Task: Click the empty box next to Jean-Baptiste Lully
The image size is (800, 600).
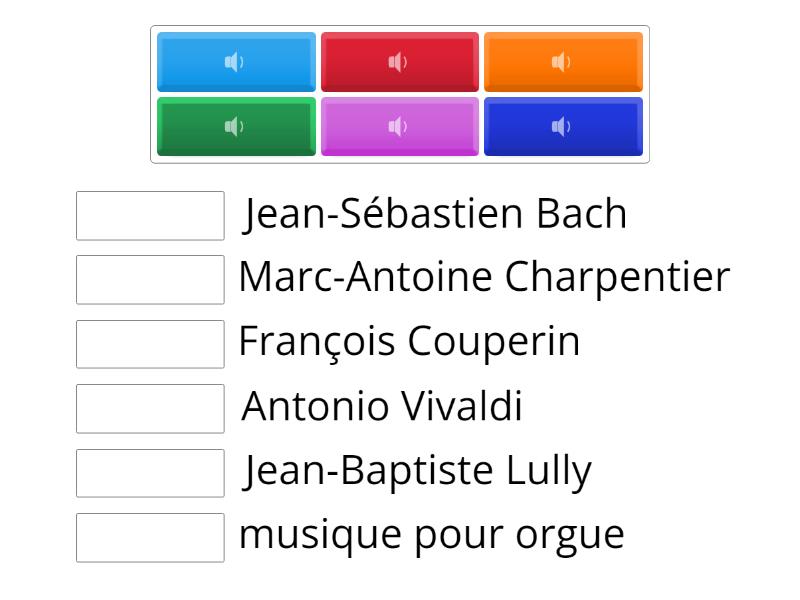Action: (x=150, y=473)
